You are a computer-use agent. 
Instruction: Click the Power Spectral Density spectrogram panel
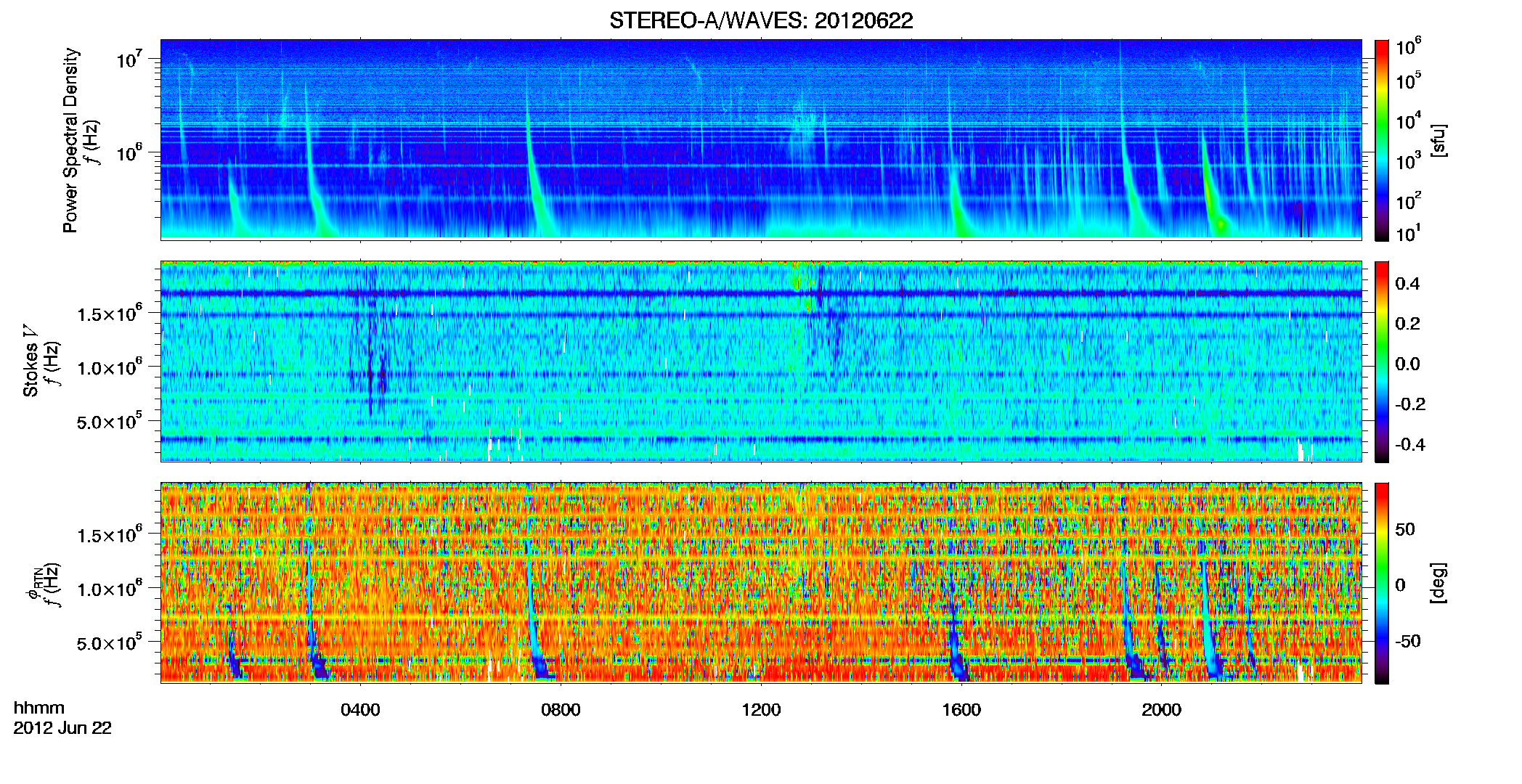point(761,139)
